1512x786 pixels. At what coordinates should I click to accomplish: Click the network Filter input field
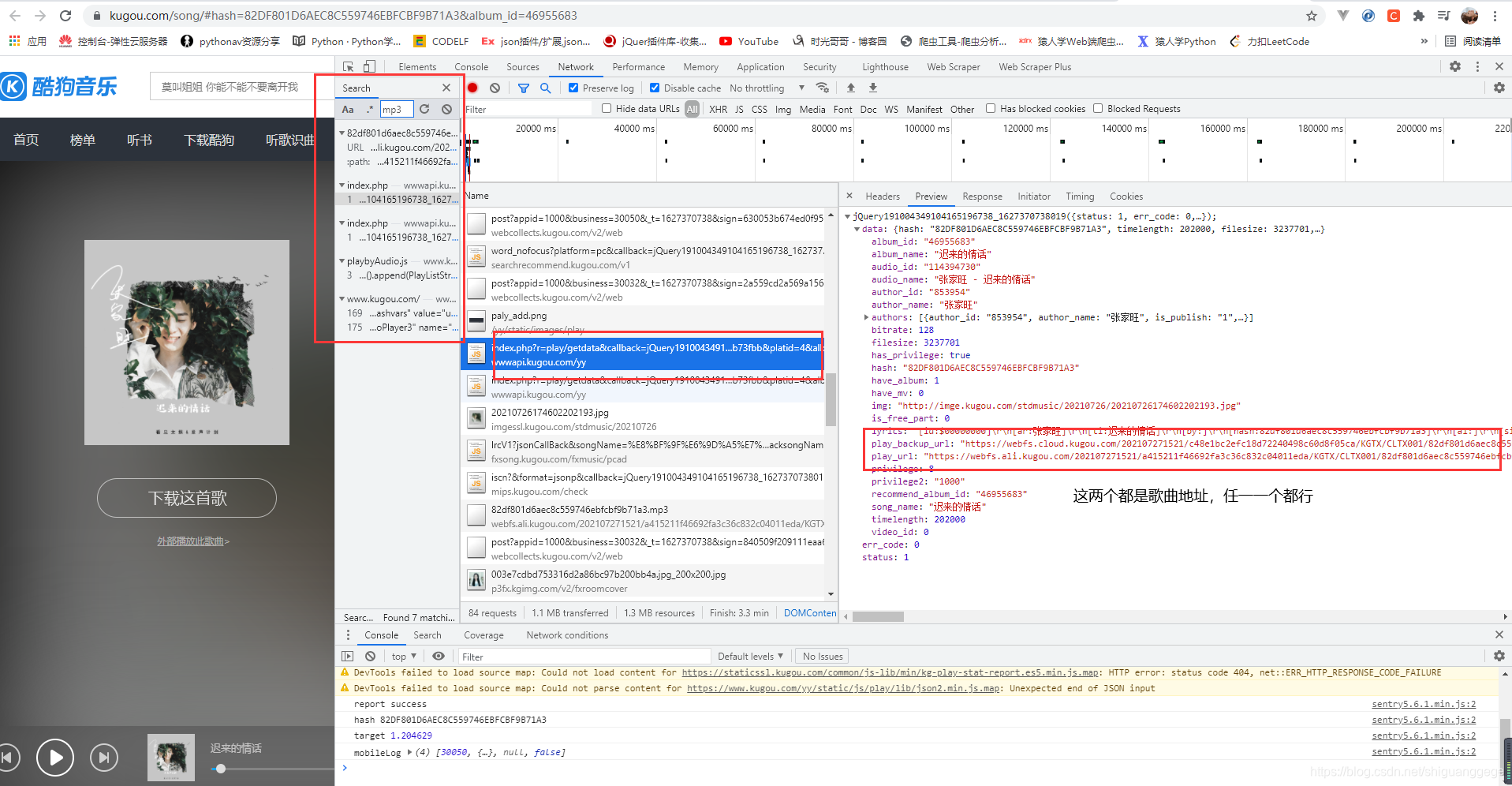click(528, 109)
